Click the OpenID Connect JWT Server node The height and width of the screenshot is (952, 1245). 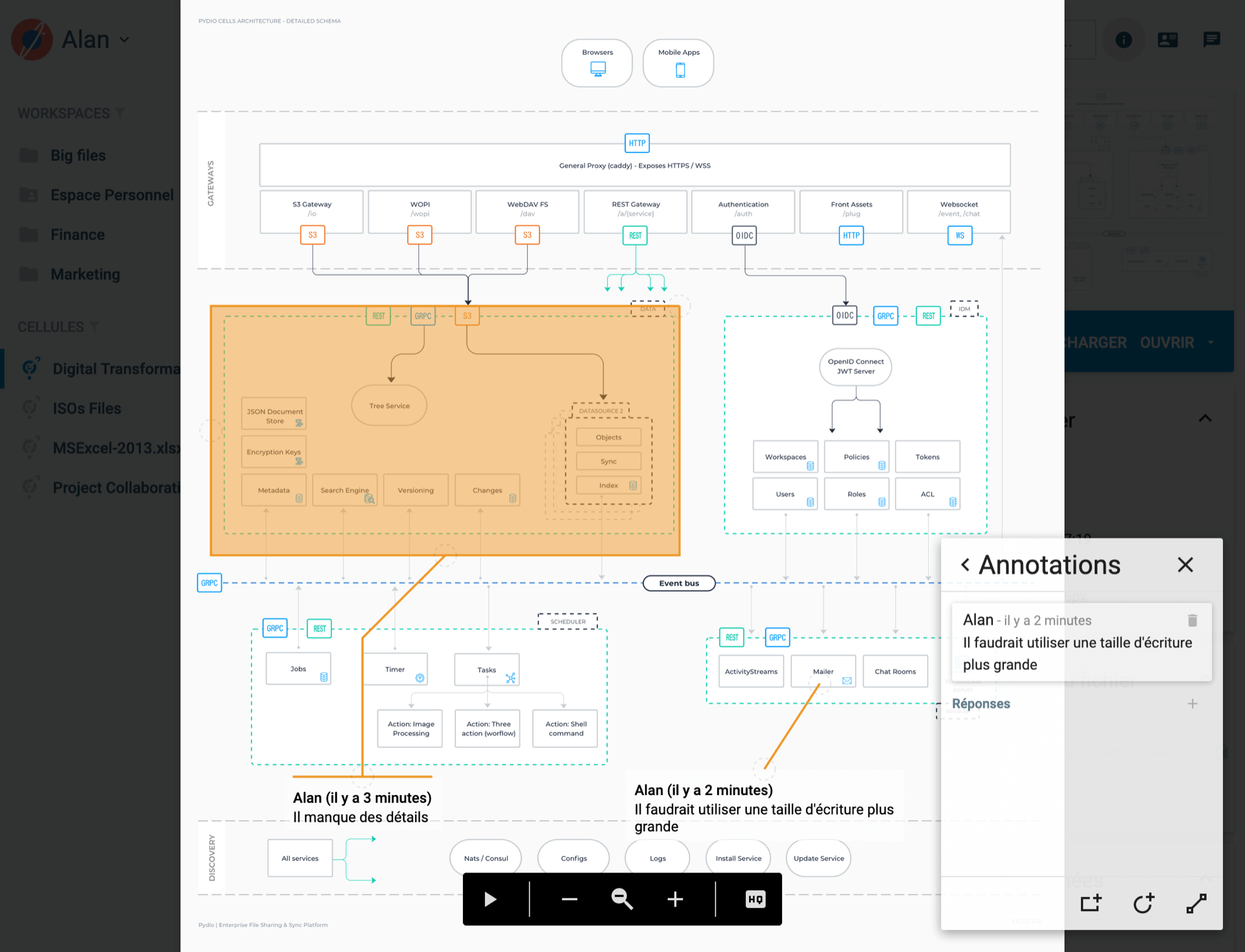855,367
